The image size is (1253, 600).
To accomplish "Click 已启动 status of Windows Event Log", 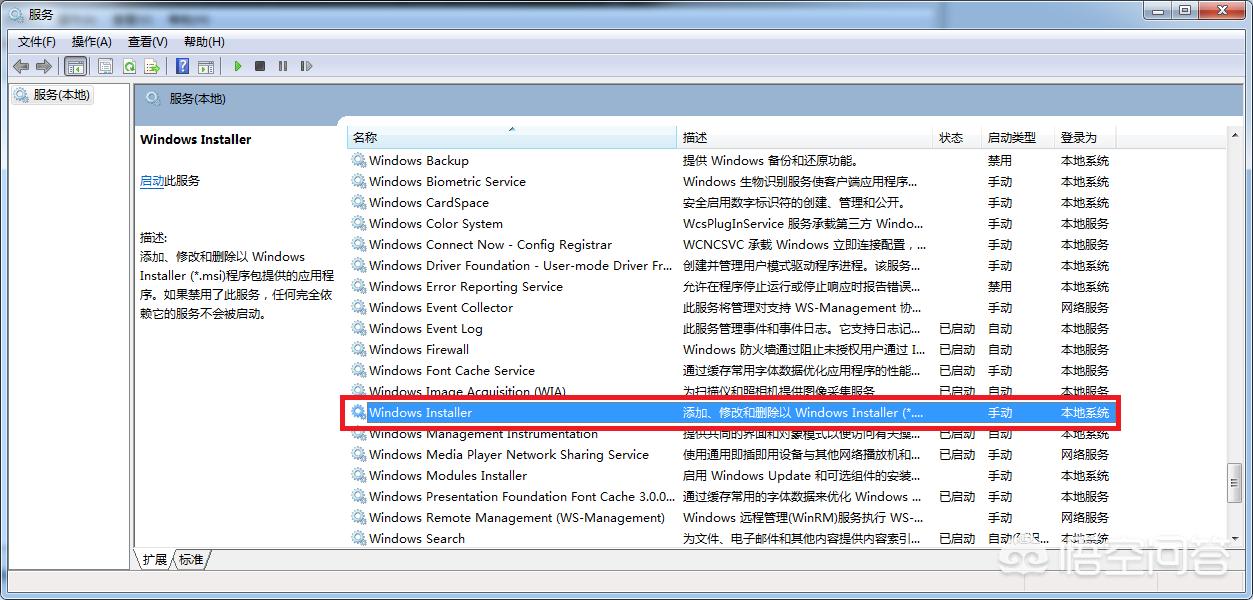I will coord(957,328).
